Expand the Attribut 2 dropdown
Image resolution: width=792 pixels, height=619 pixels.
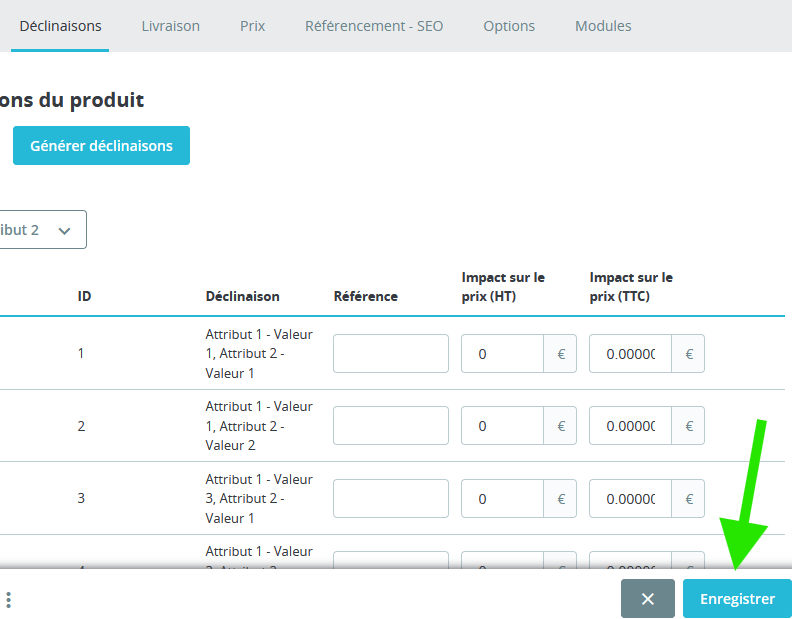[x=42, y=230]
